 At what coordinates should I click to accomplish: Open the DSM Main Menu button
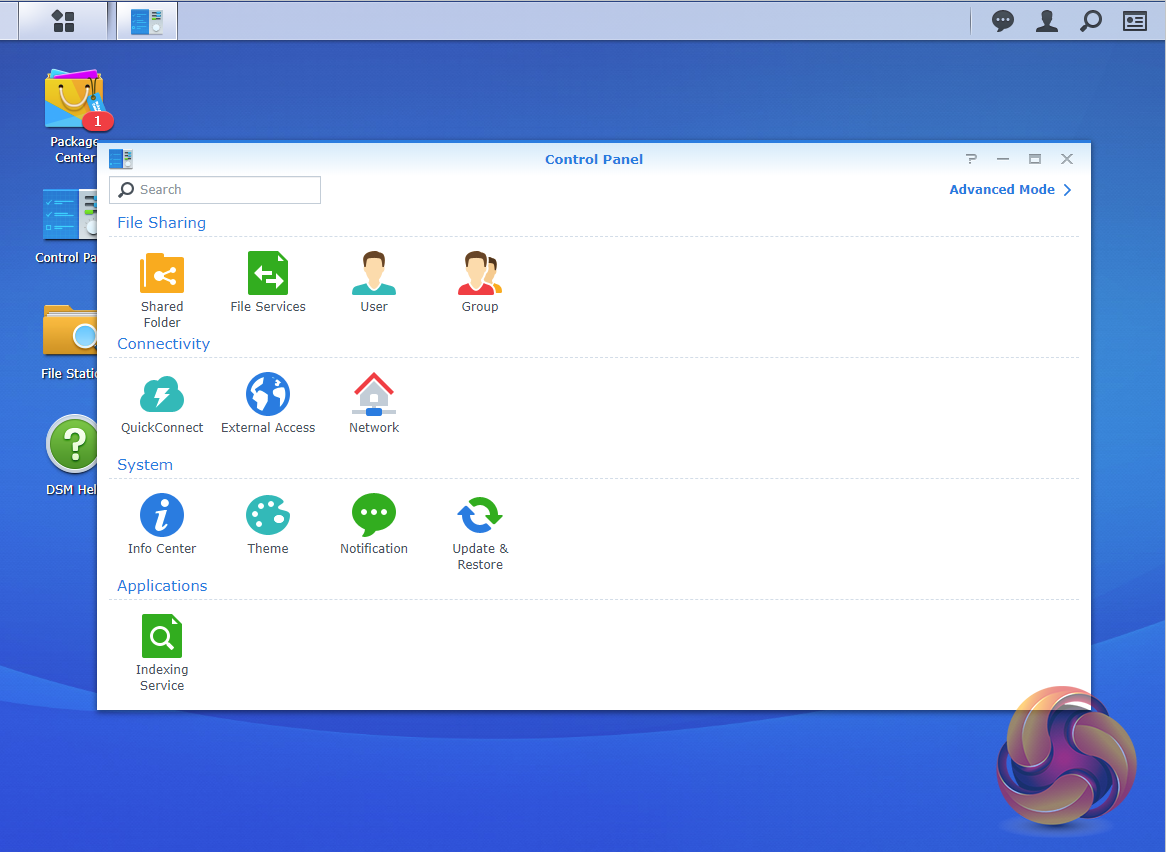point(63,21)
